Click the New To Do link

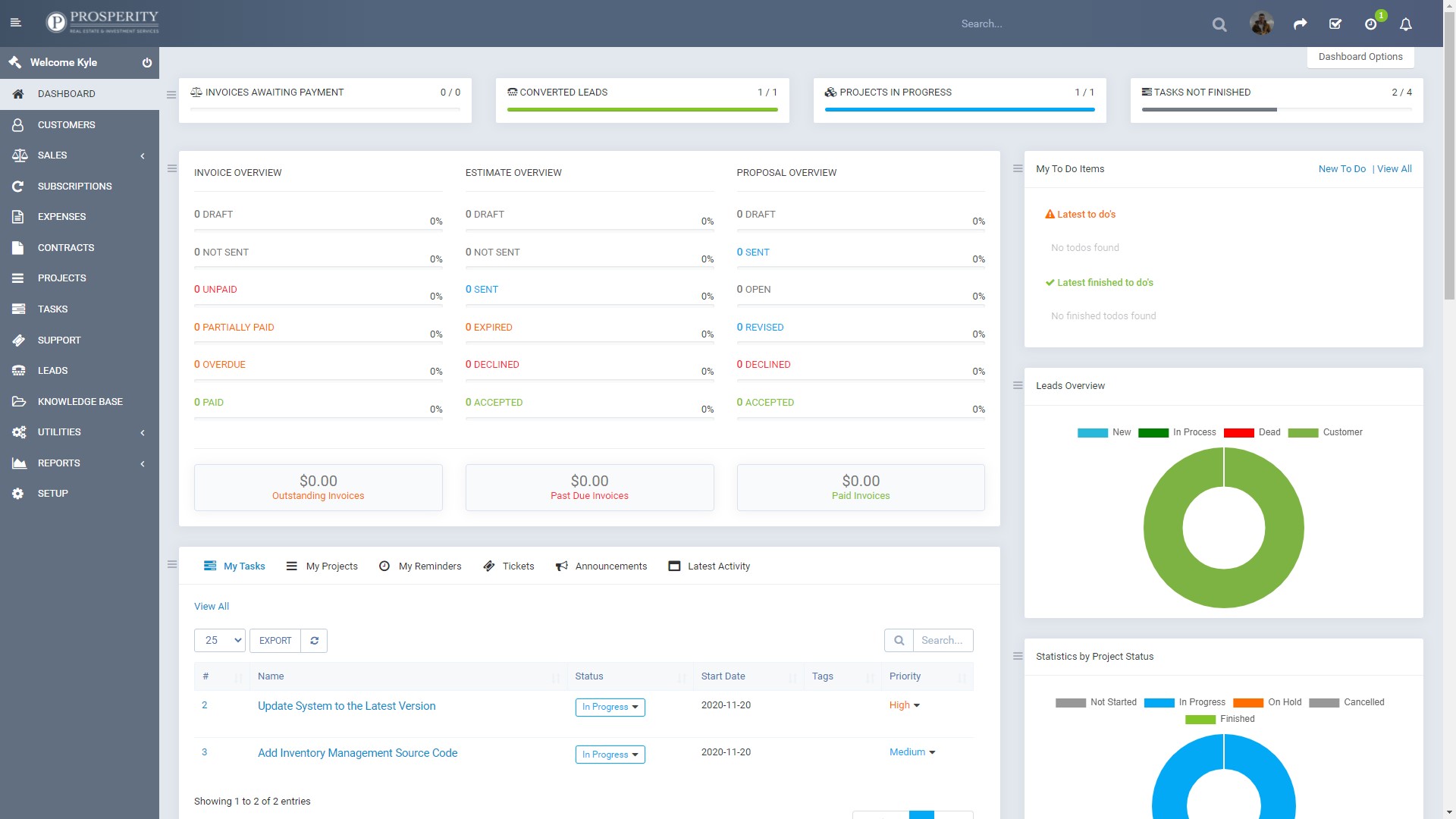1341,169
